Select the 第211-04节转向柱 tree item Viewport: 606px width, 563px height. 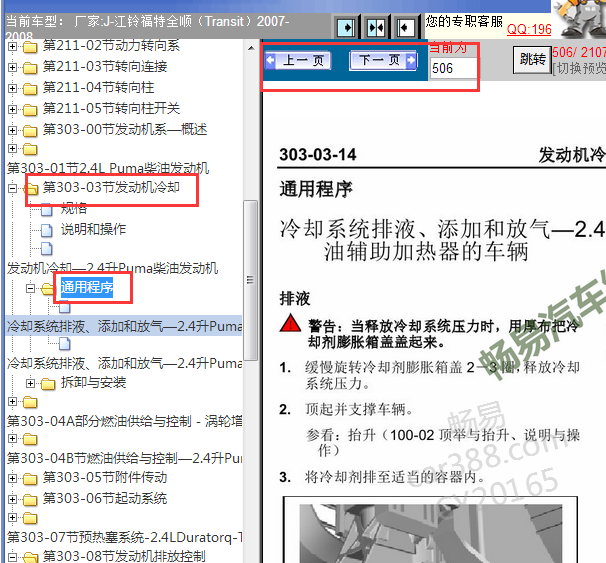point(98,87)
